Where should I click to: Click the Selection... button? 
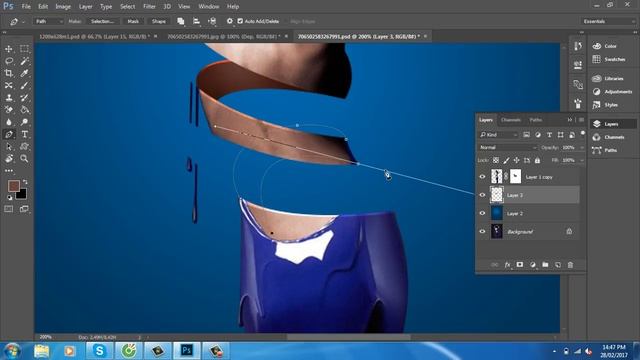click(x=102, y=21)
